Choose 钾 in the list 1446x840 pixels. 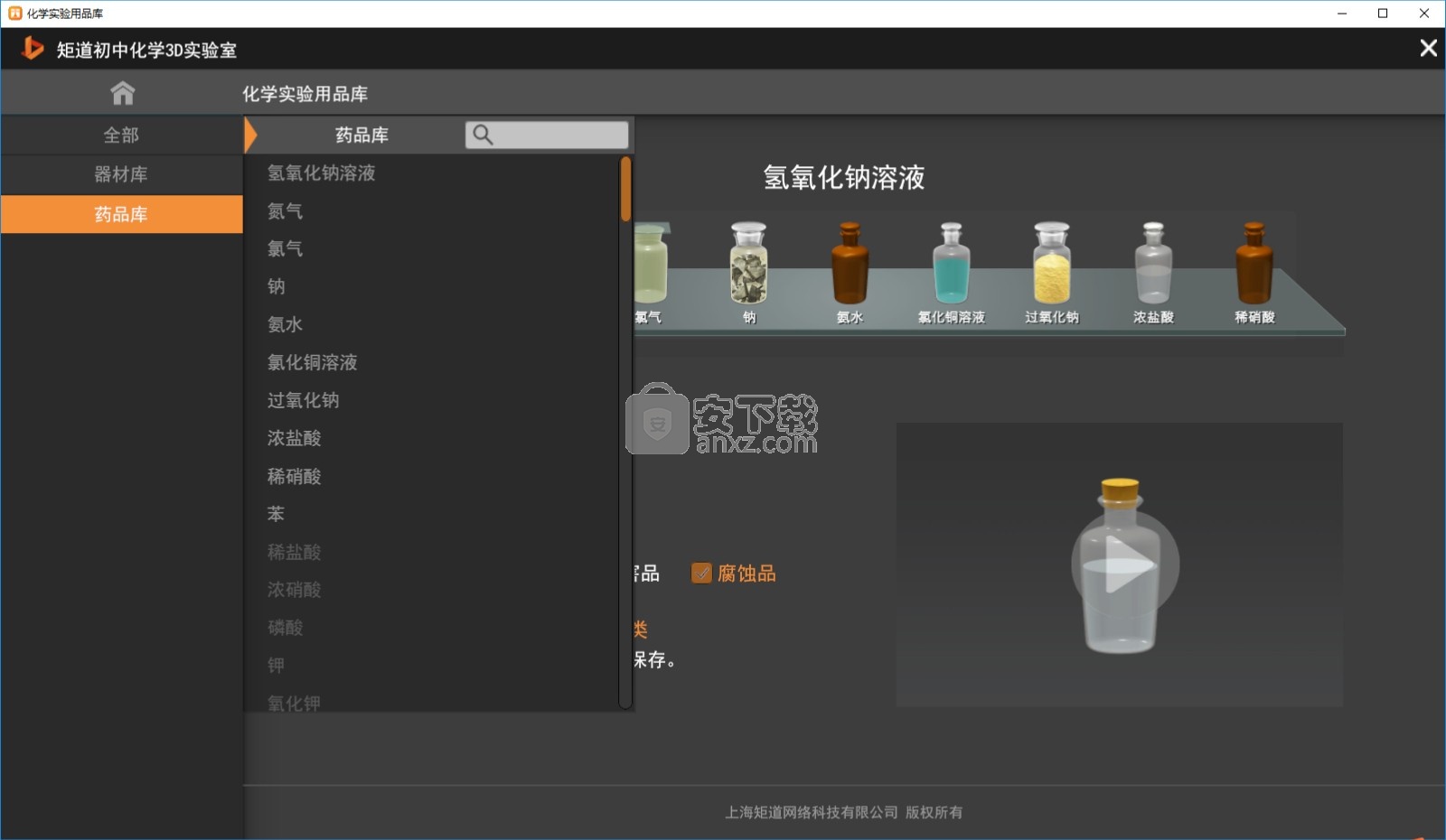[276, 666]
